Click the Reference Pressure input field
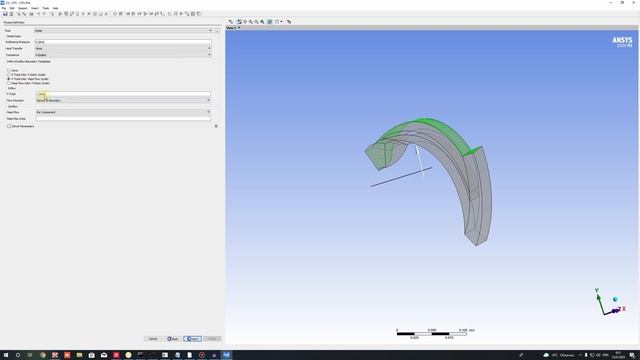640x360 pixels. (123, 42)
